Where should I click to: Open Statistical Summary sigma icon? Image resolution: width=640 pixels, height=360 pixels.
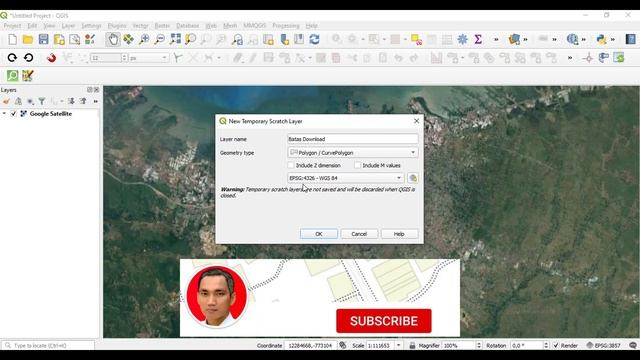pyautogui.click(x=478, y=40)
